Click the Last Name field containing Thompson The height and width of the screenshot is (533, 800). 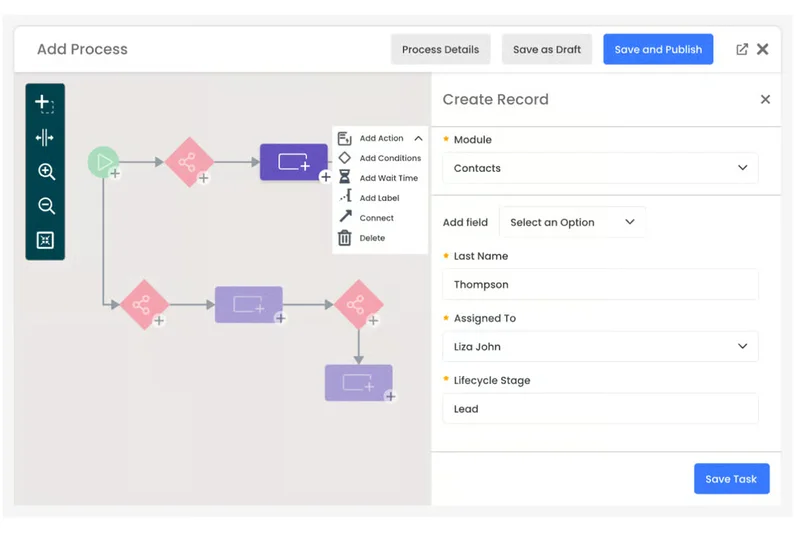pos(600,284)
